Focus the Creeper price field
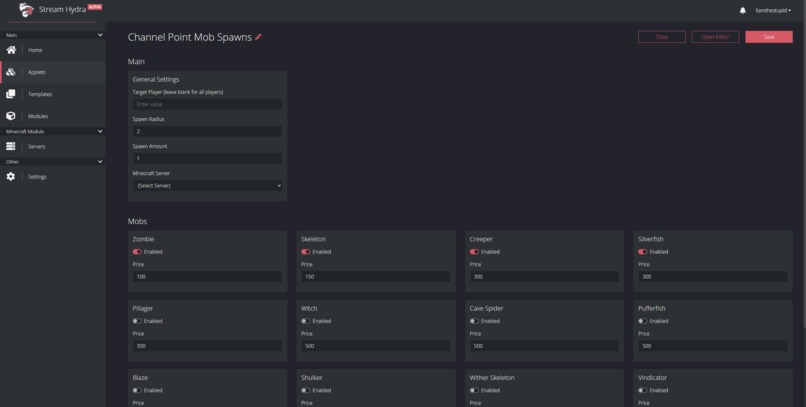 (x=544, y=276)
